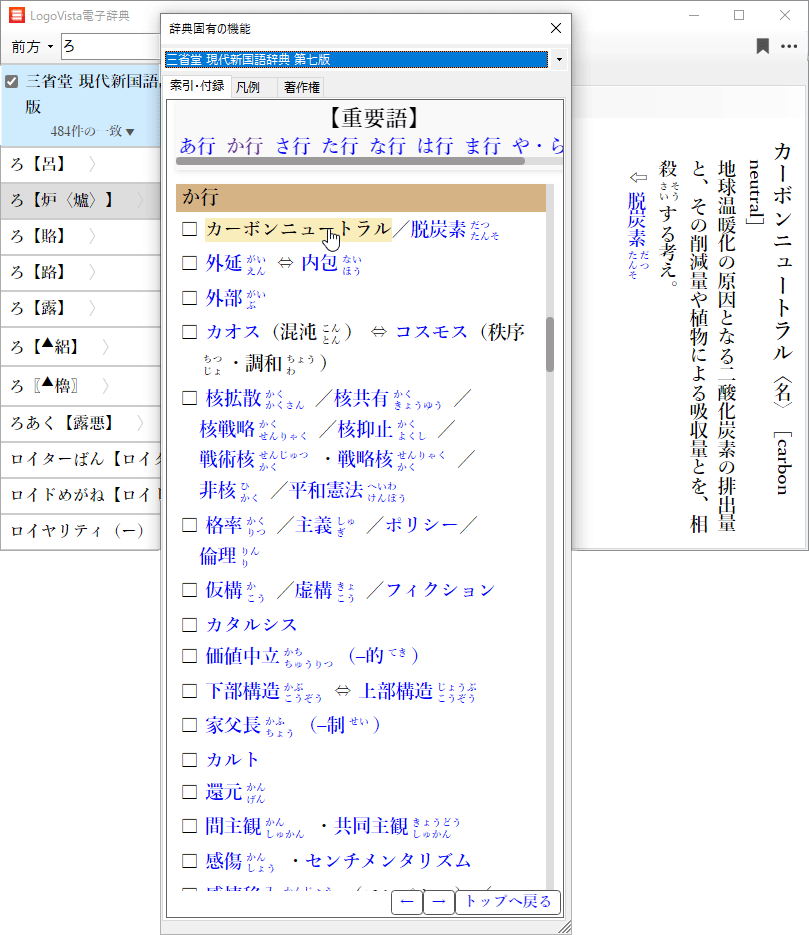
Task: Click the LogoVista app icon in title bar
Action: (x=17, y=15)
